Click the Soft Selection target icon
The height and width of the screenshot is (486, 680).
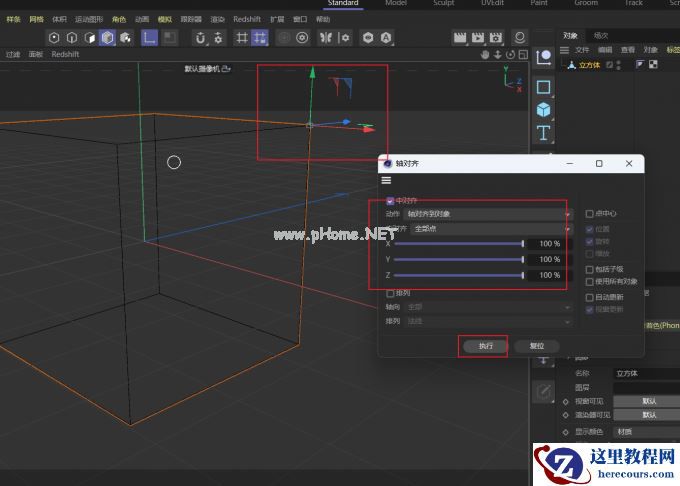tap(302, 38)
